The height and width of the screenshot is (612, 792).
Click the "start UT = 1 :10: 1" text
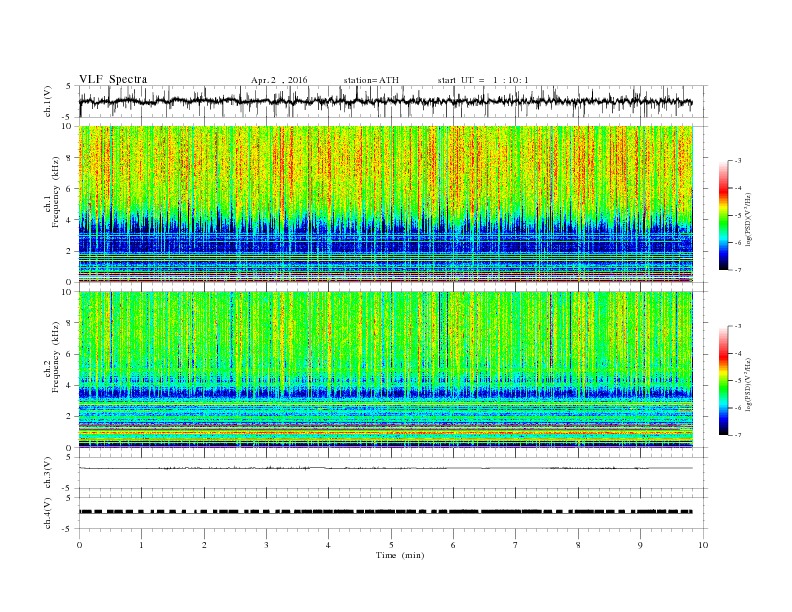pyautogui.click(x=483, y=80)
